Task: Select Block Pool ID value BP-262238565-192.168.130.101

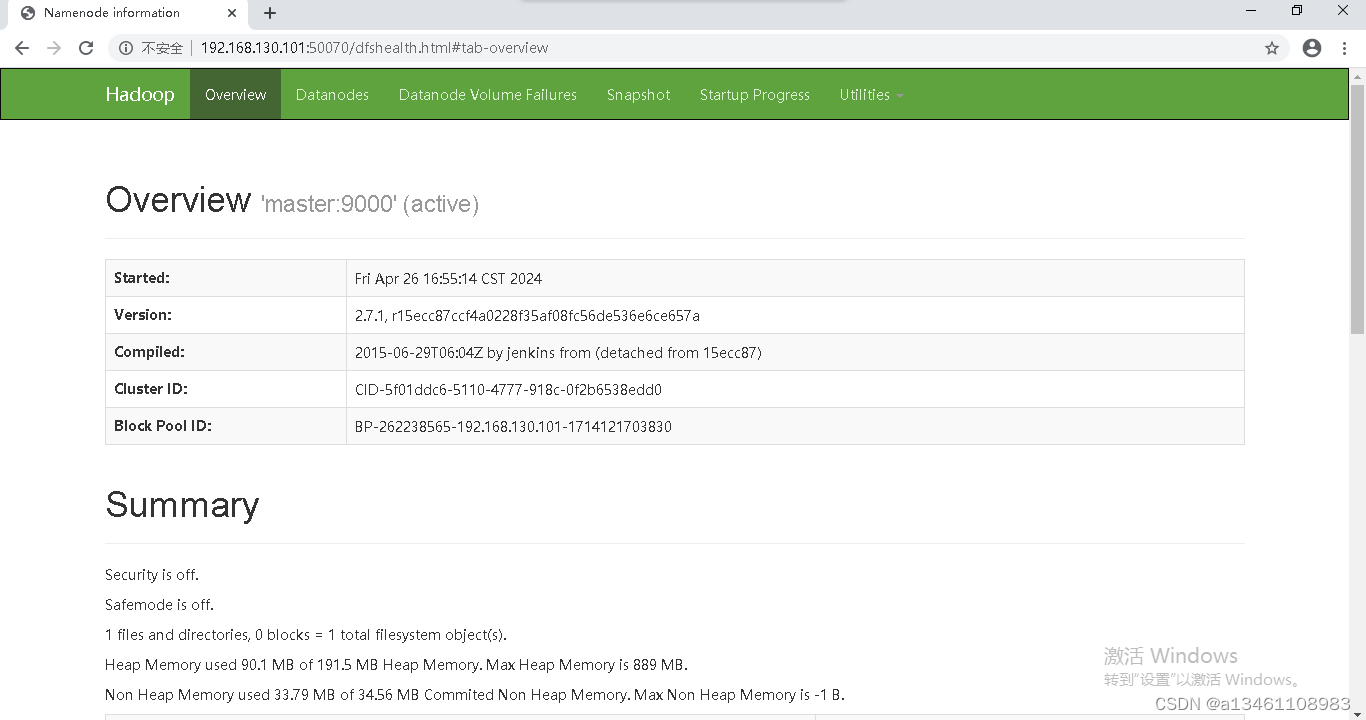Action: [x=513, y=427]
